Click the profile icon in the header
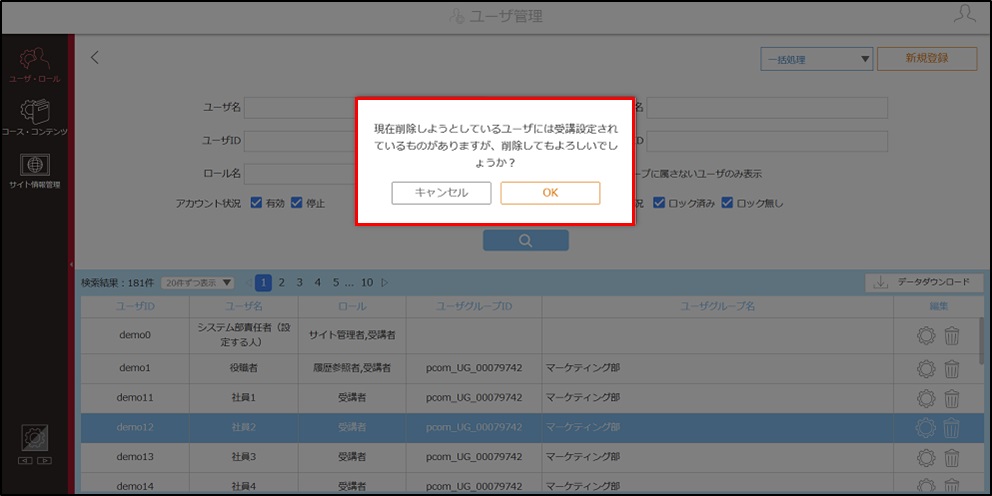 click(x=964, y=15)
